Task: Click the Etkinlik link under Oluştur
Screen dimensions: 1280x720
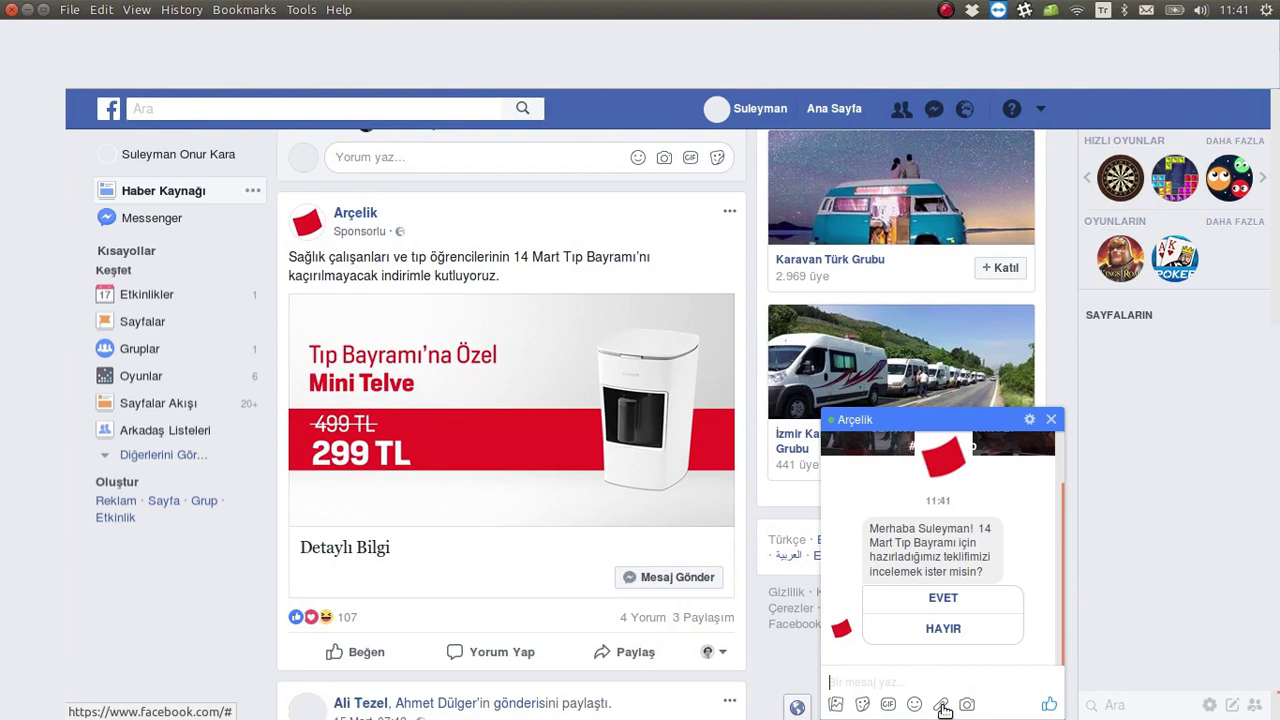Action: click(x=115, y=518)
